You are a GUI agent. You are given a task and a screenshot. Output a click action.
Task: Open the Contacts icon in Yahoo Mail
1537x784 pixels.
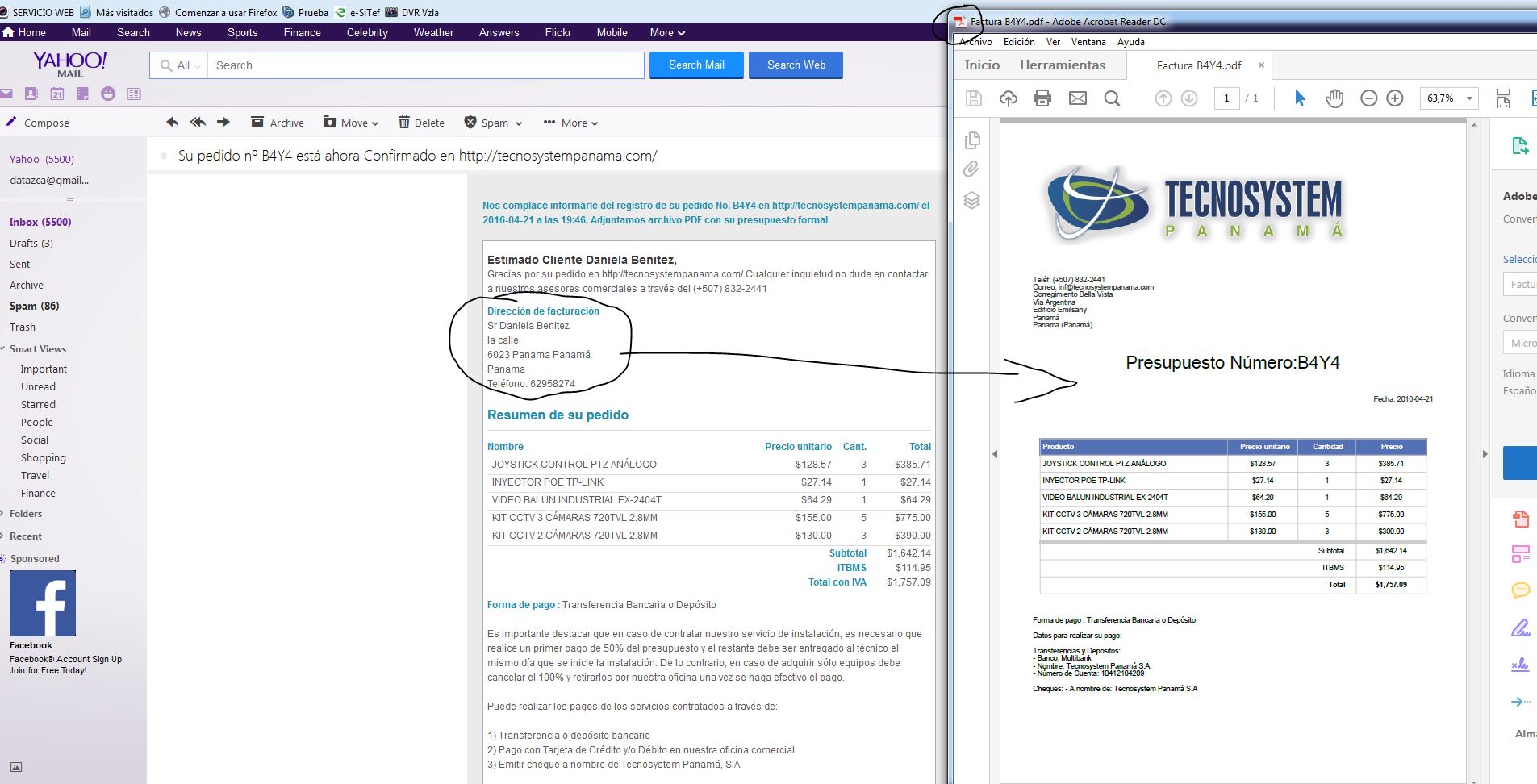pyautogui.click(x=31, y=94)
